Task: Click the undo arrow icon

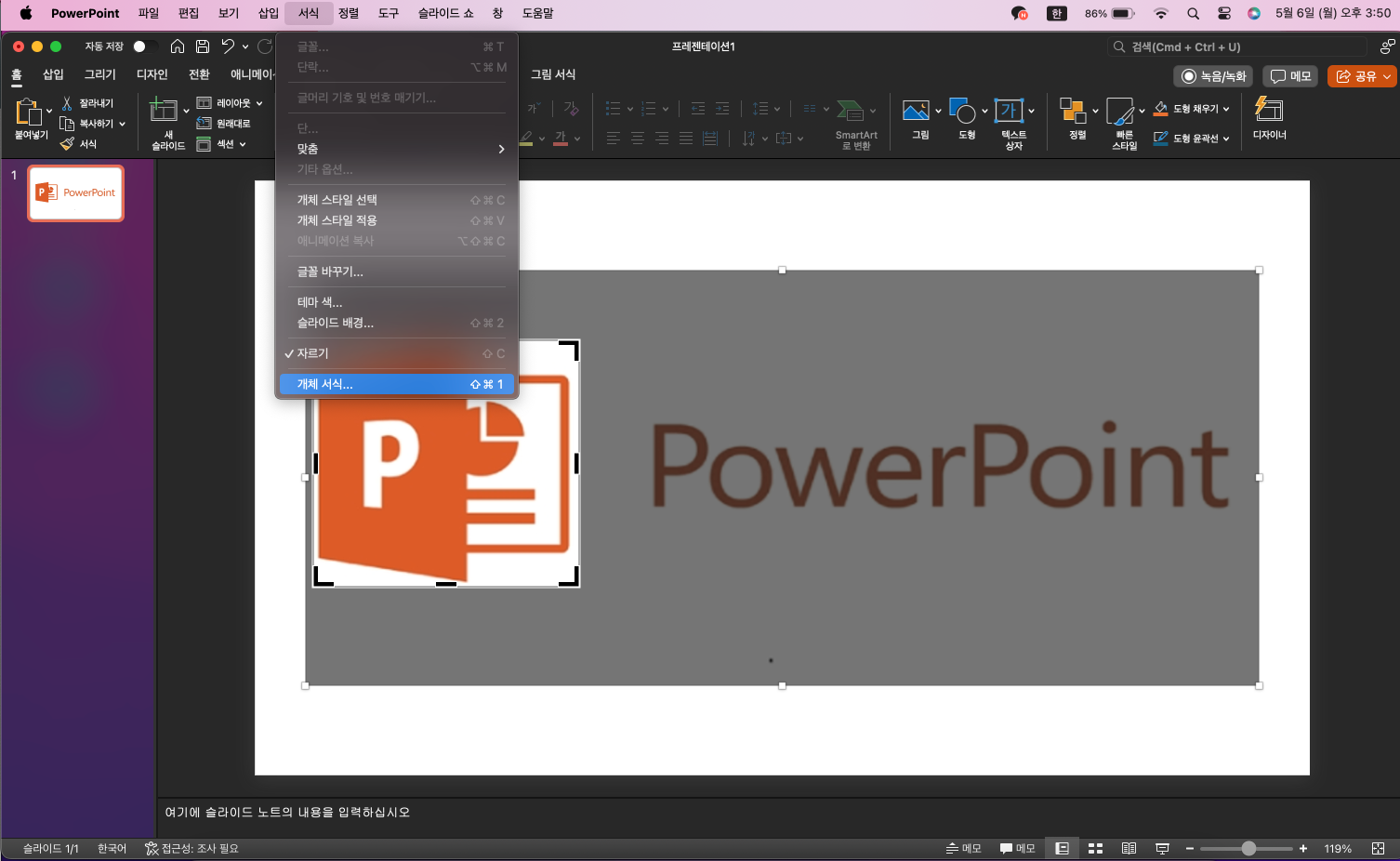Action: [x=228, y=46]
